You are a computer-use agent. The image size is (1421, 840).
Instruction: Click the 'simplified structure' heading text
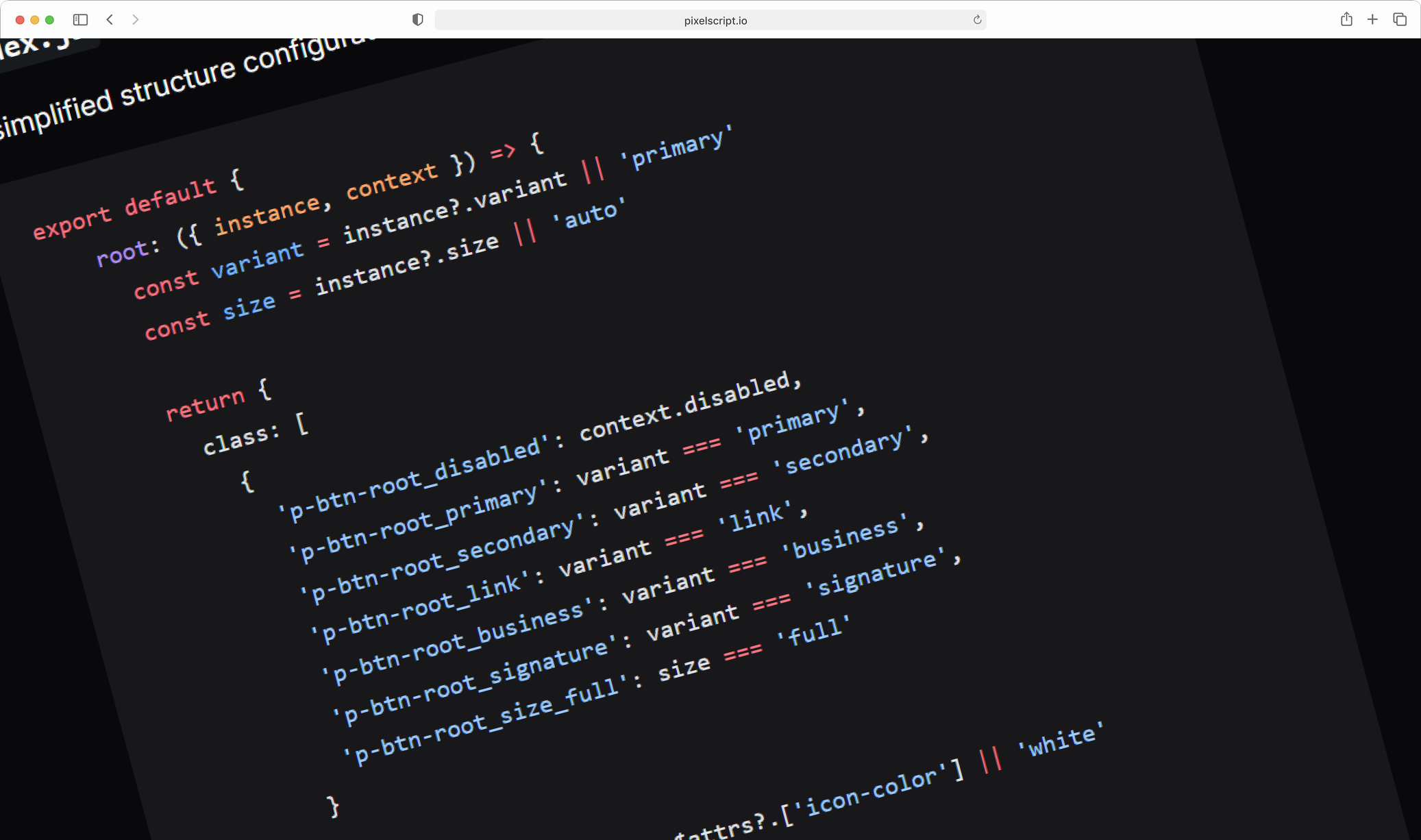118,99
